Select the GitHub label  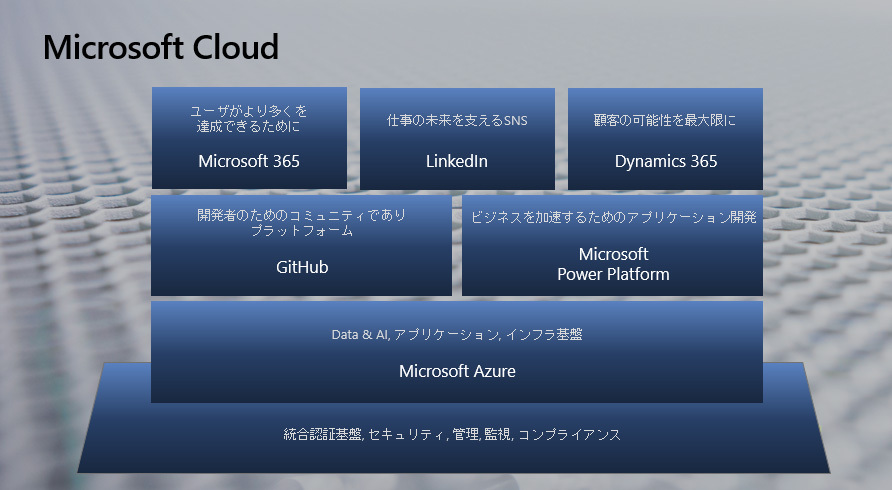(x=302, y=267)
